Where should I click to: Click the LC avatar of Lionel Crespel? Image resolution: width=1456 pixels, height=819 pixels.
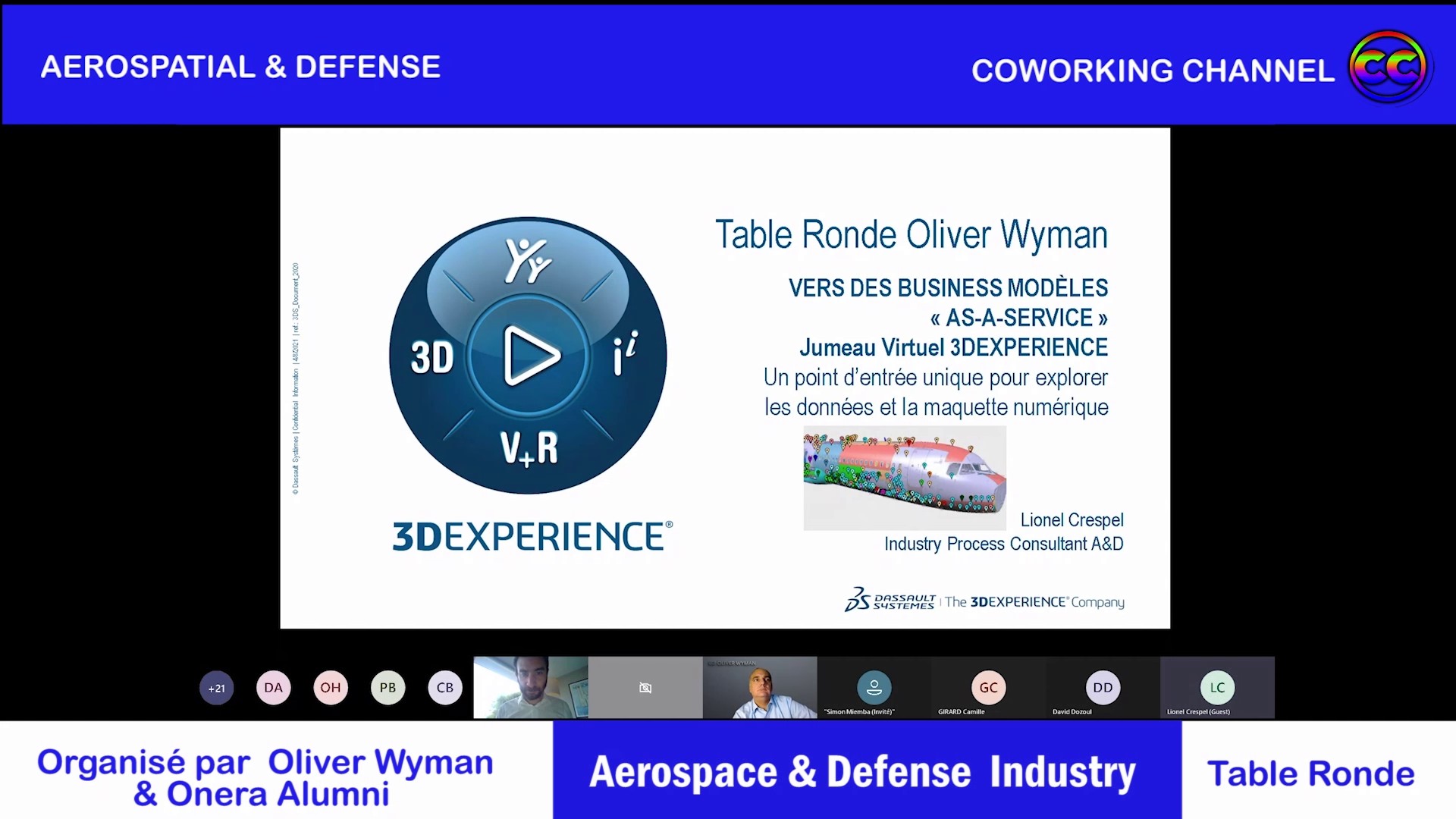click(x=1218, y=688)
